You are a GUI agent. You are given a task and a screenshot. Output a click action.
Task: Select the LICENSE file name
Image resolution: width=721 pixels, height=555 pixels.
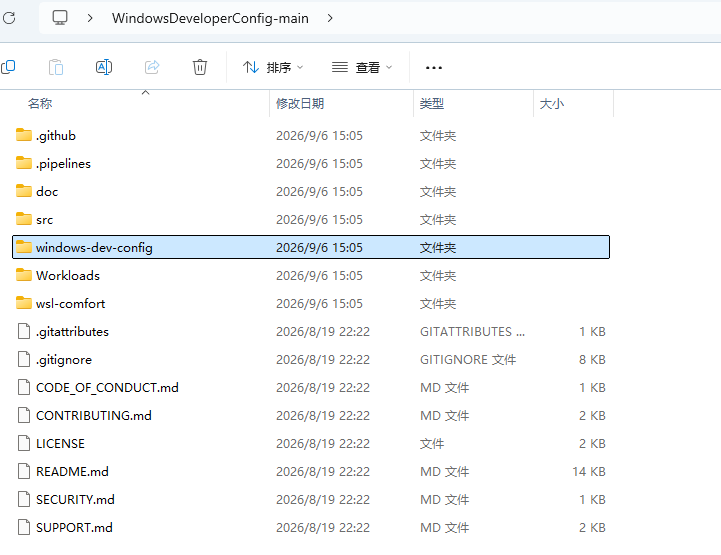tap(60, 443)
